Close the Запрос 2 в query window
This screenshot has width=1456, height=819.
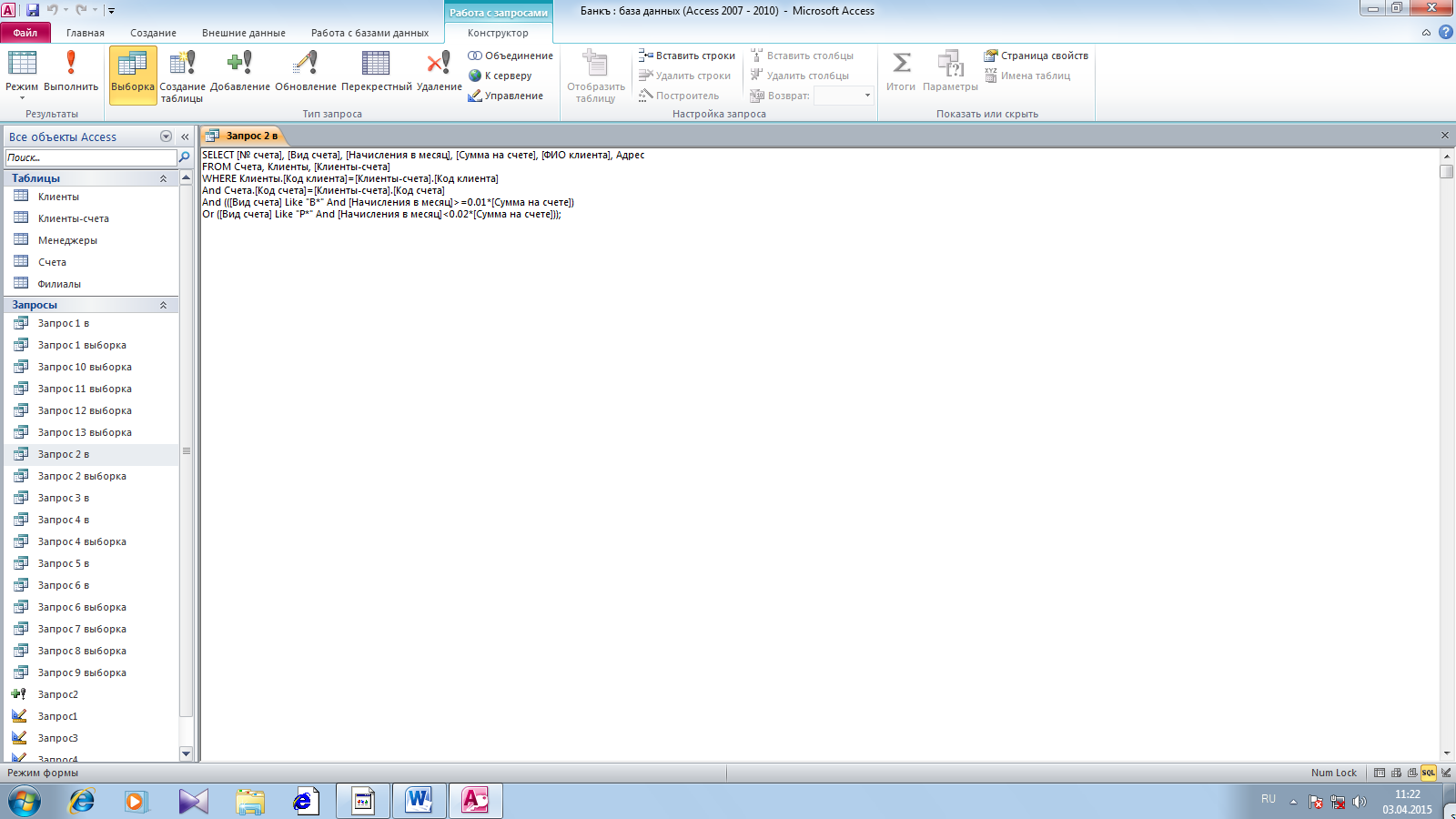tap(1444, 136)
